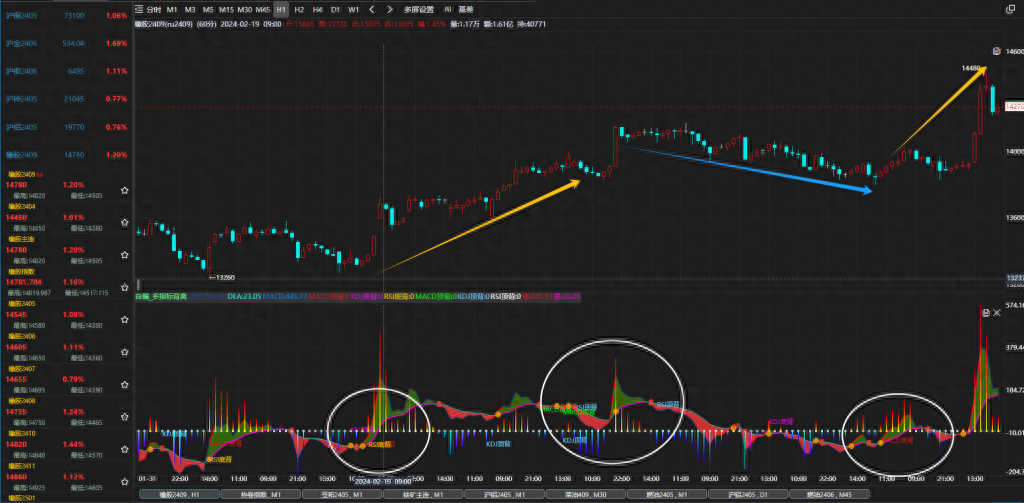This screenshot has height=503, width=1024.
Task: Open the 菜油409 M30 tab
Action: click(585, 495)
